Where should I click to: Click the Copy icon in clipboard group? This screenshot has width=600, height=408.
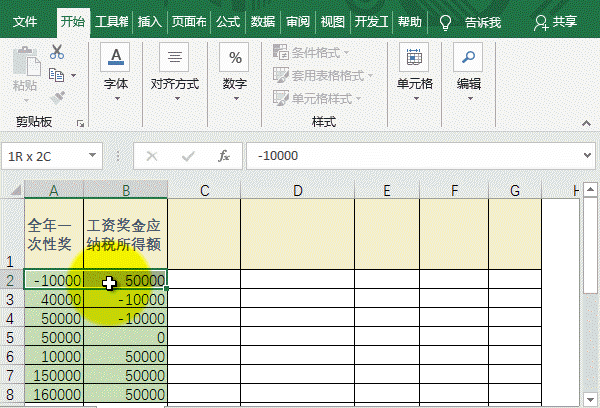tap(57, 75)
